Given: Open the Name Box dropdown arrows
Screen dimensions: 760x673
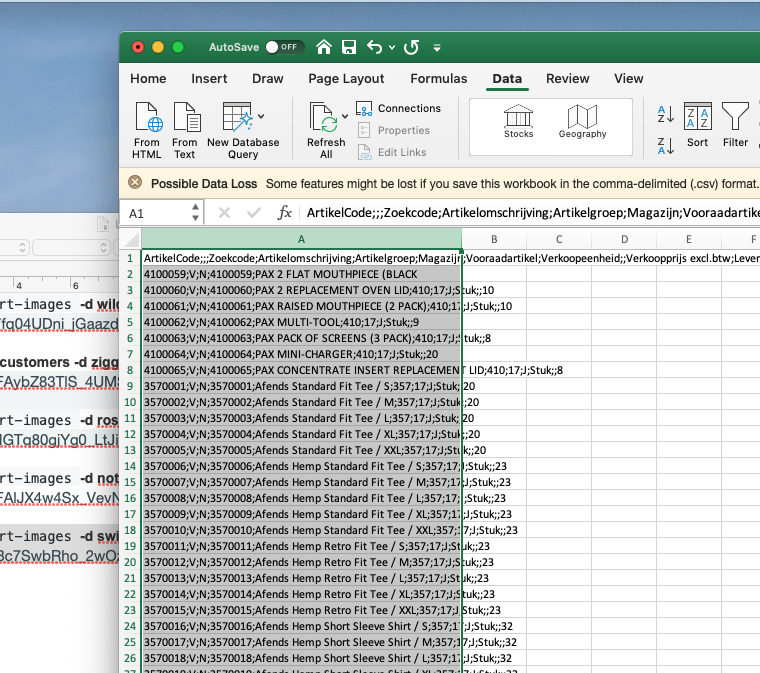Looking at the screenshot, I should [x=195, y=213].
